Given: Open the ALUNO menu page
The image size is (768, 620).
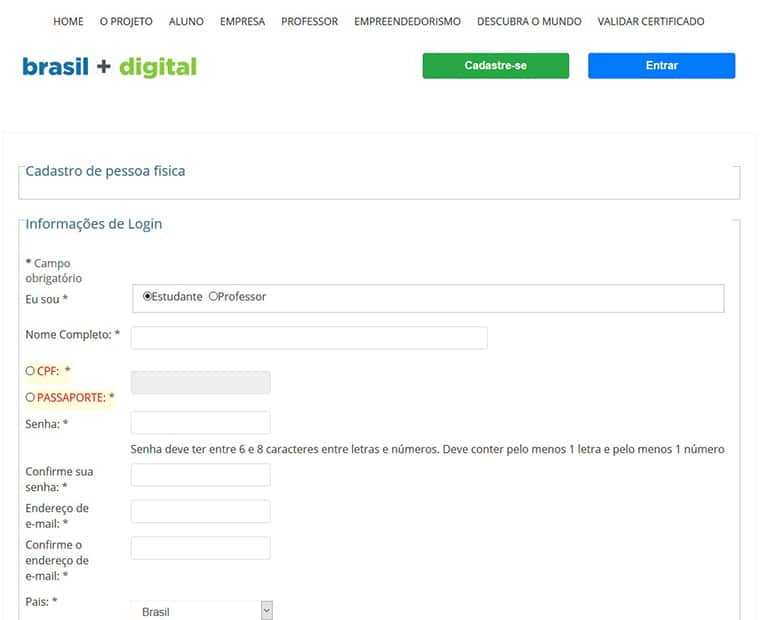Looking at the screenshot, I should pos(186,21).
